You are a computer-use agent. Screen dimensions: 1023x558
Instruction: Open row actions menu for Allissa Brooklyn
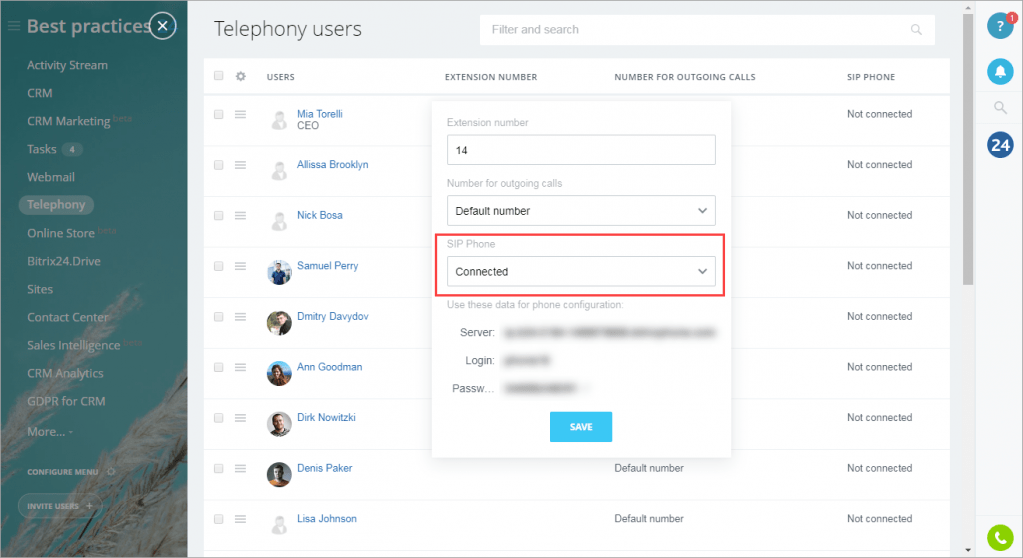pyautogui.click(x=240, y=165)
